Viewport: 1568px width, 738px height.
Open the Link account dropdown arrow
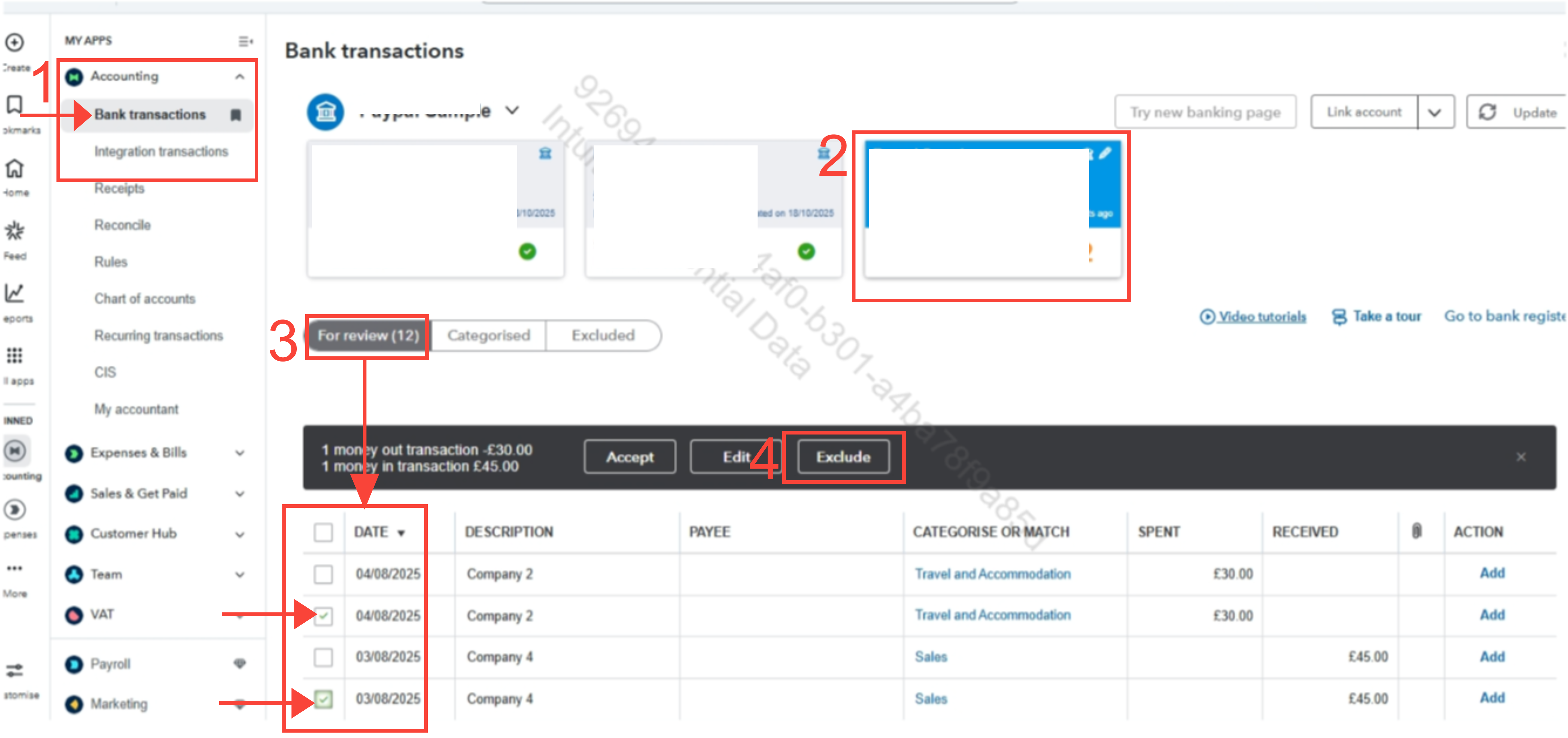(x=1435, y=112)
